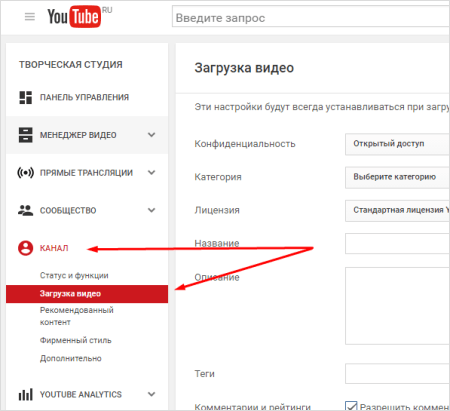Click the Community people icon
Viewport: 450px width, 411px height.
(x=25, y=210)
